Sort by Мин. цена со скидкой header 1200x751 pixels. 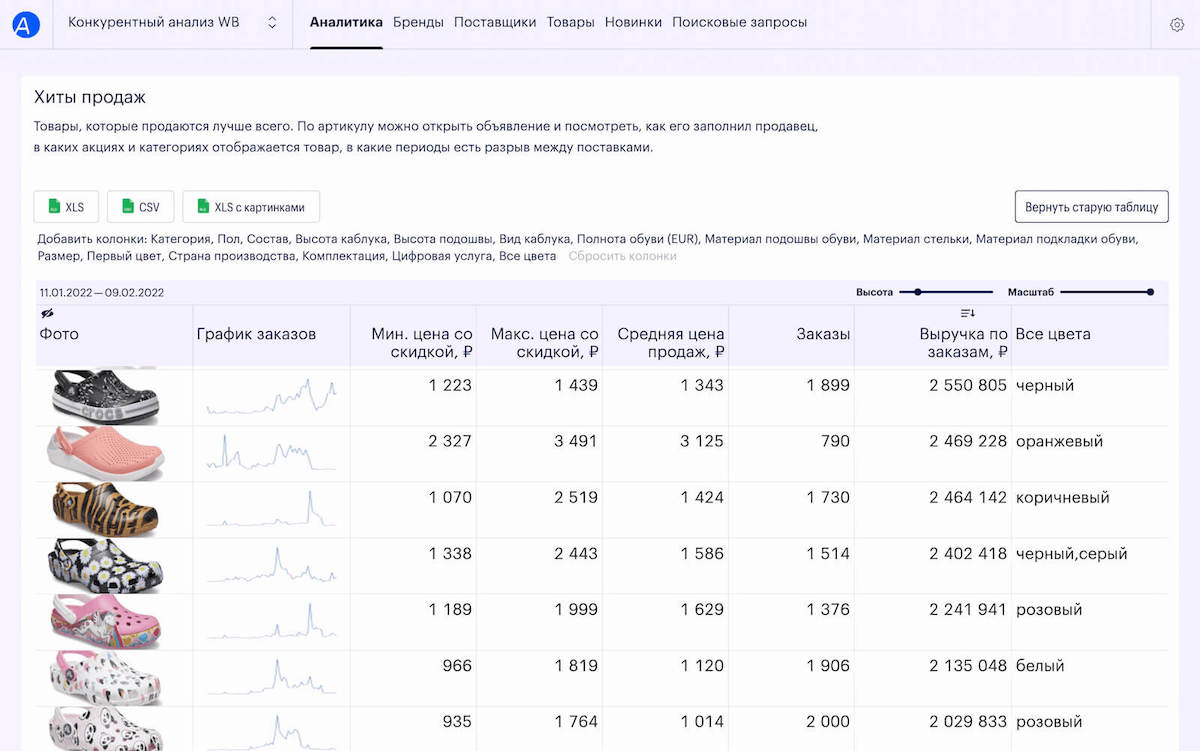(x=421, y=343)
